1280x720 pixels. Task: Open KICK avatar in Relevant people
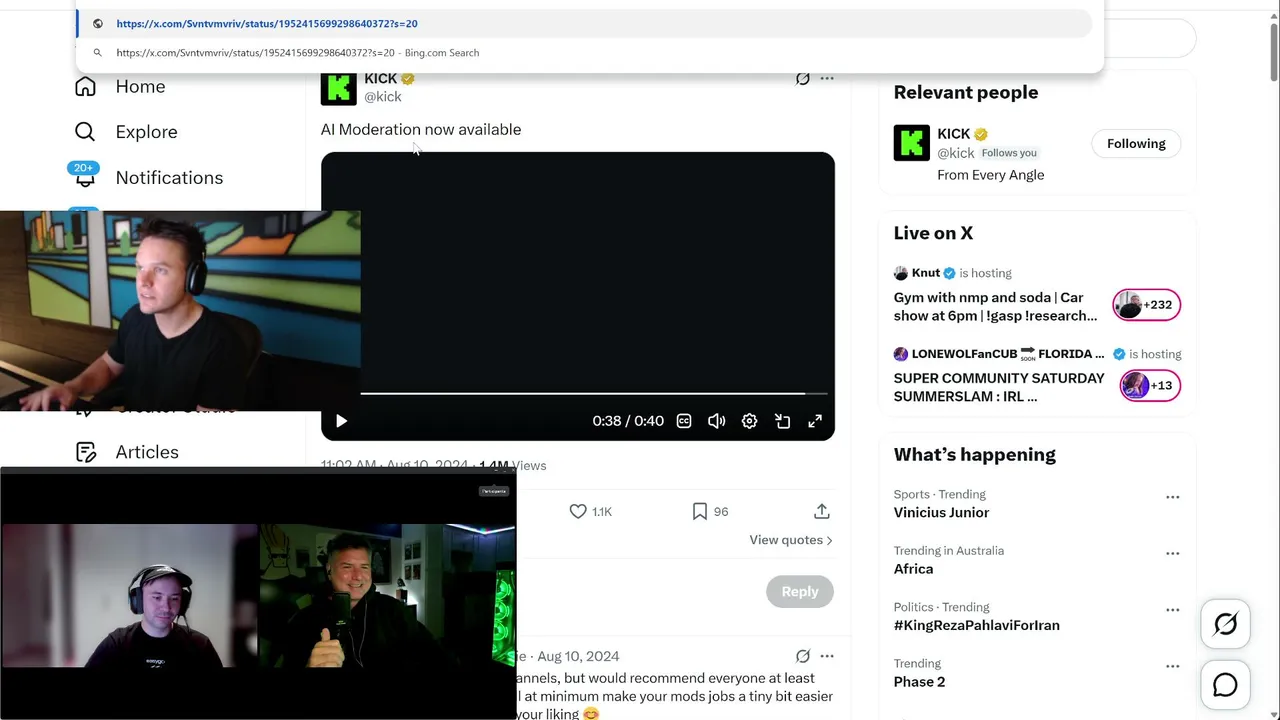(912, 143)
